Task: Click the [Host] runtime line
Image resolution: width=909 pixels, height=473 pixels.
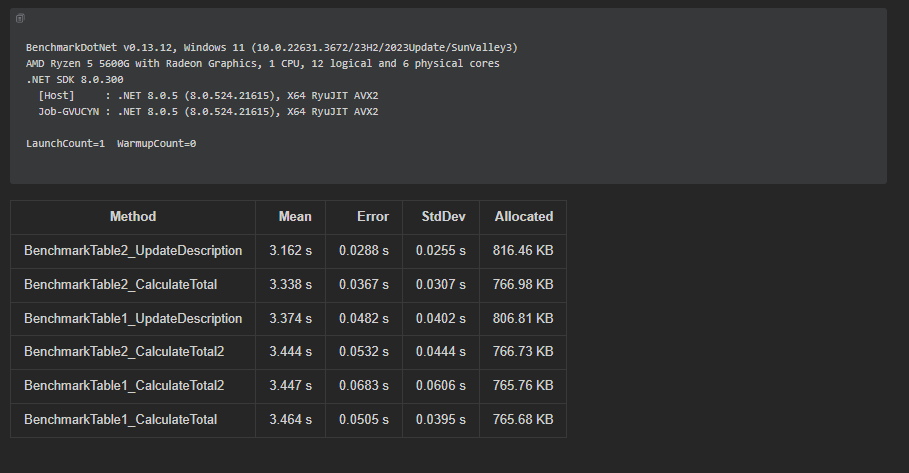Action: (x=208, y=96)
